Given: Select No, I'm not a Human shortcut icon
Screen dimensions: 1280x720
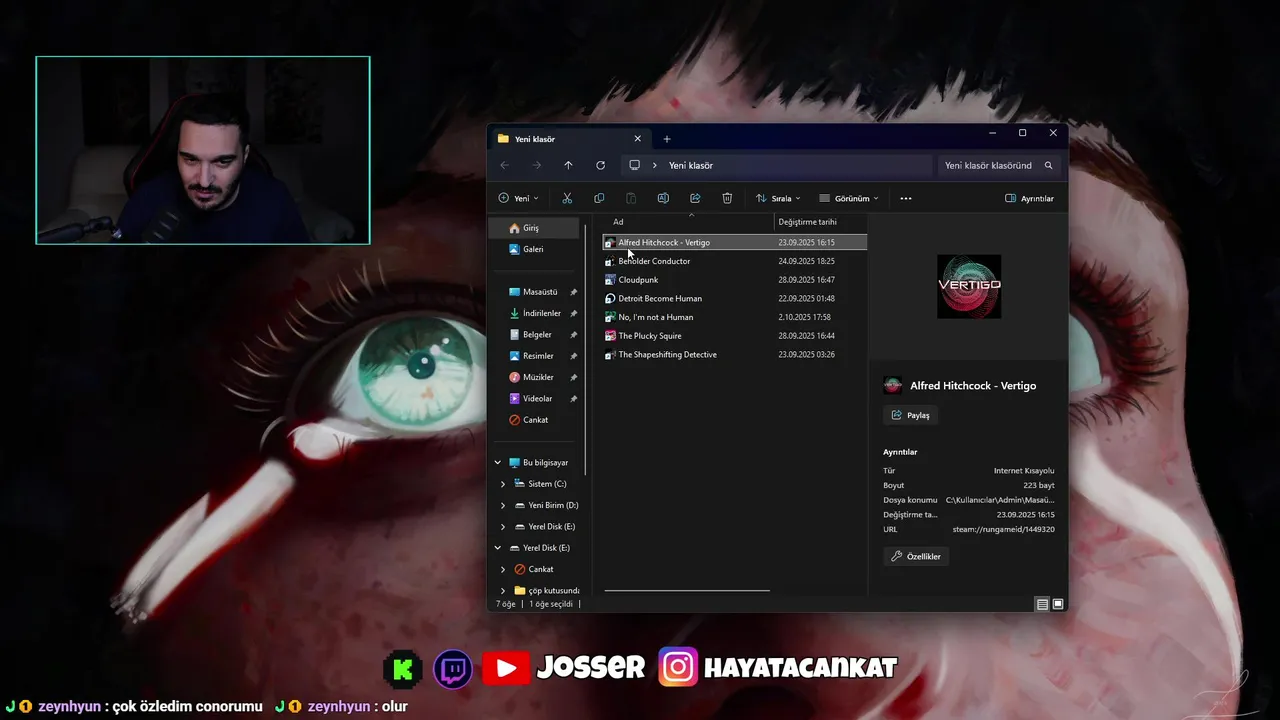Looking at the screenshot, I should coord(610,317).
